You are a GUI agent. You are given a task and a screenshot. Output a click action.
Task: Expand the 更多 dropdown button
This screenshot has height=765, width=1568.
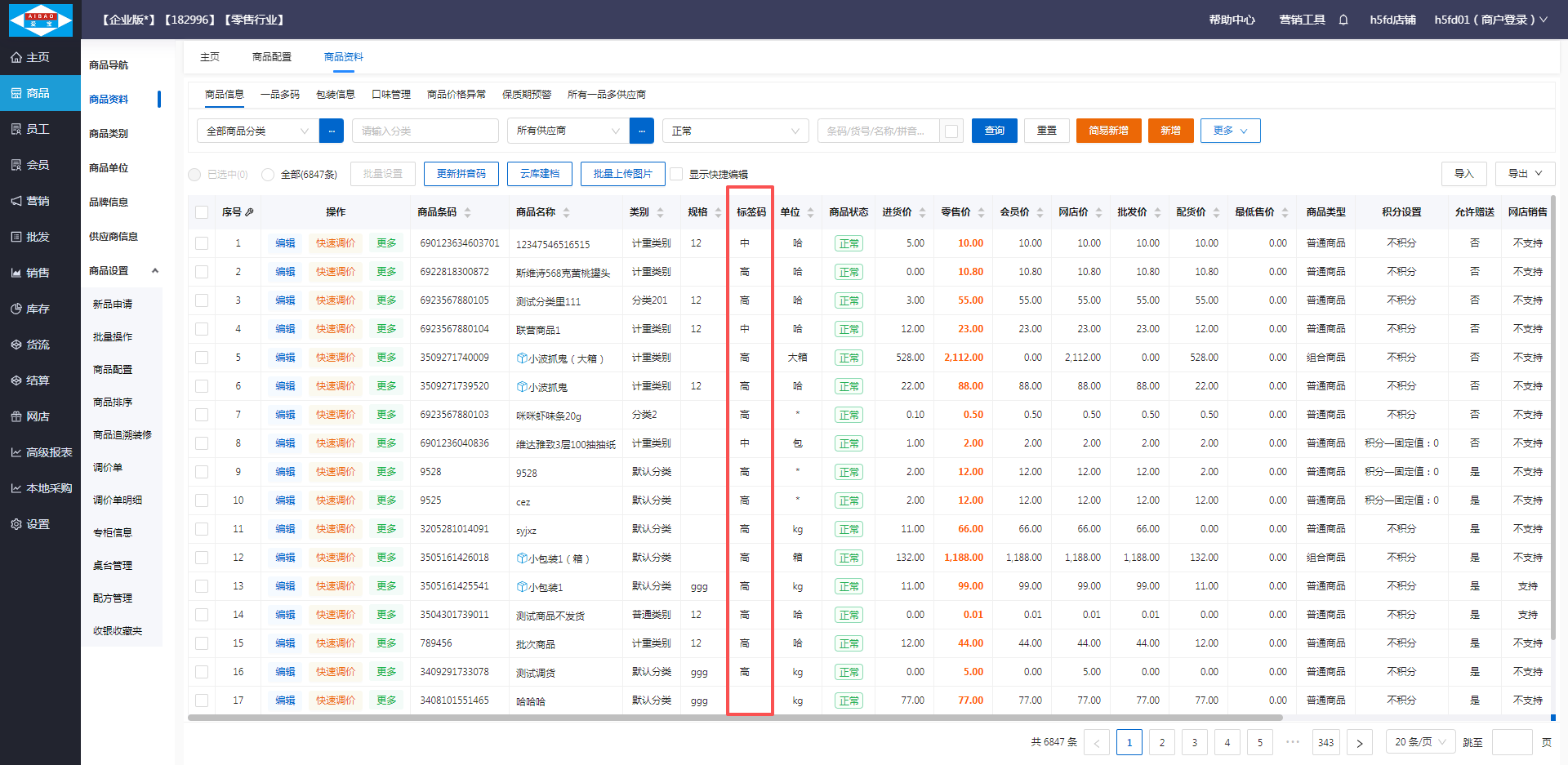point(1230,131)
